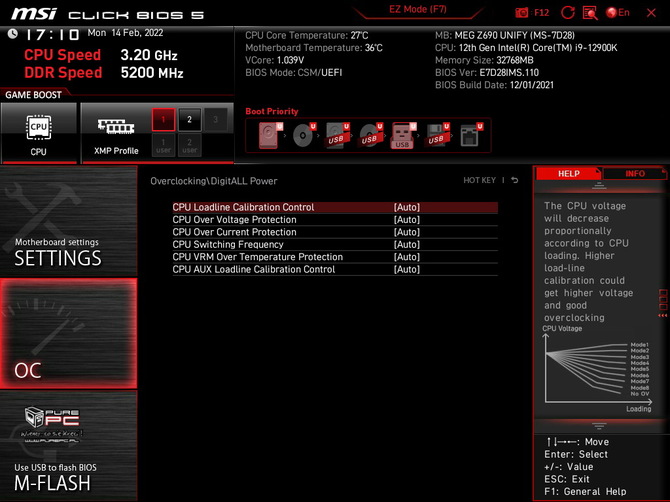Viewport: 670px width, 502px height.
Task: Toggle the CPU Game Boost button
Action: tap(39, 133)
